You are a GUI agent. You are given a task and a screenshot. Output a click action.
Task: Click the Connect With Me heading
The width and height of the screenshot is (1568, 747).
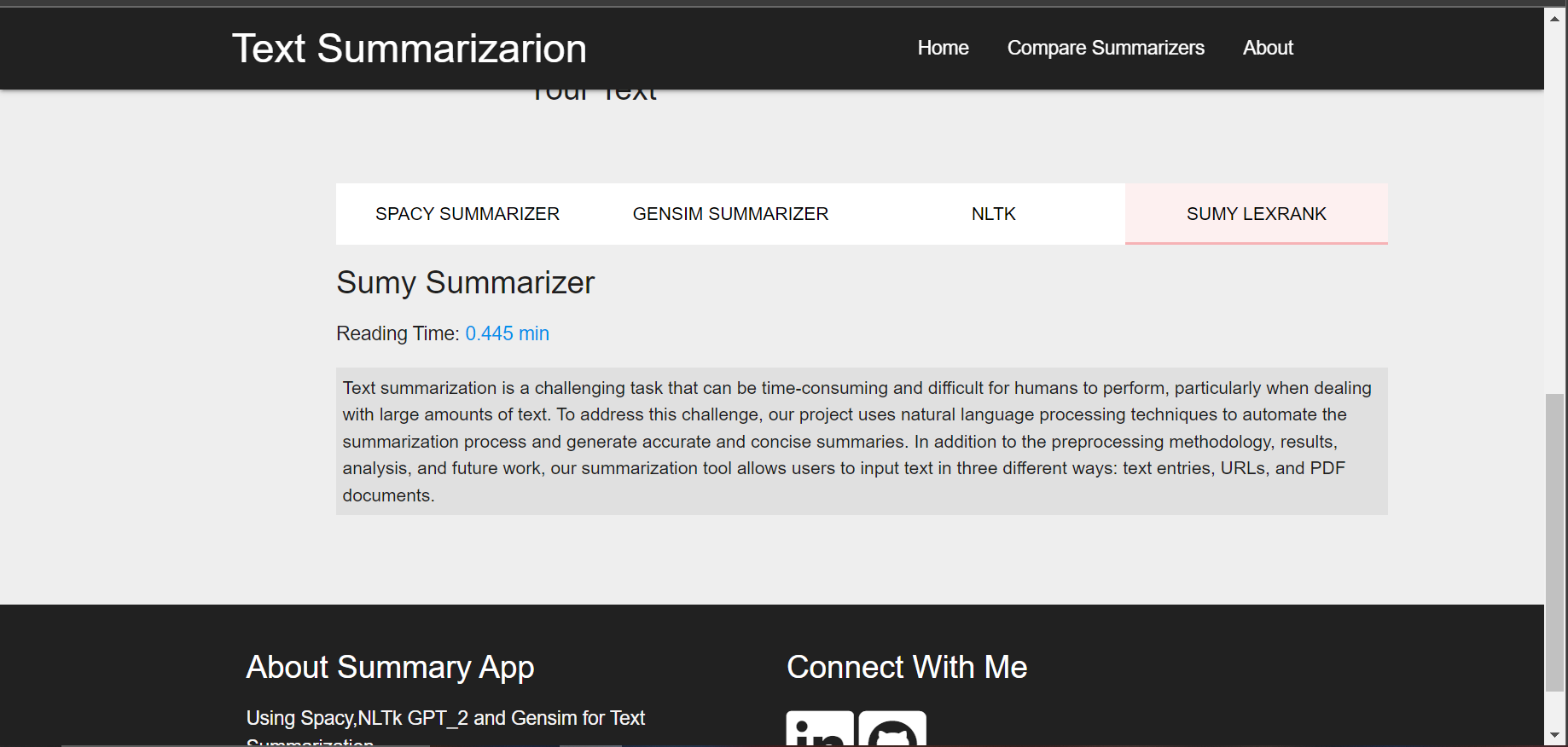907,667
